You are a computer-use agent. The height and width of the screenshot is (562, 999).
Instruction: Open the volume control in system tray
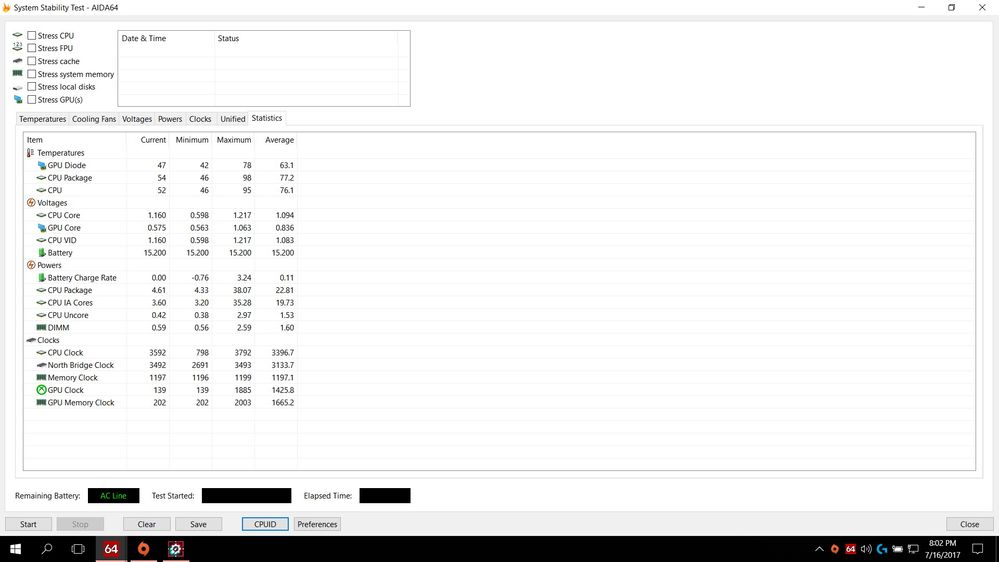(866, 549)
